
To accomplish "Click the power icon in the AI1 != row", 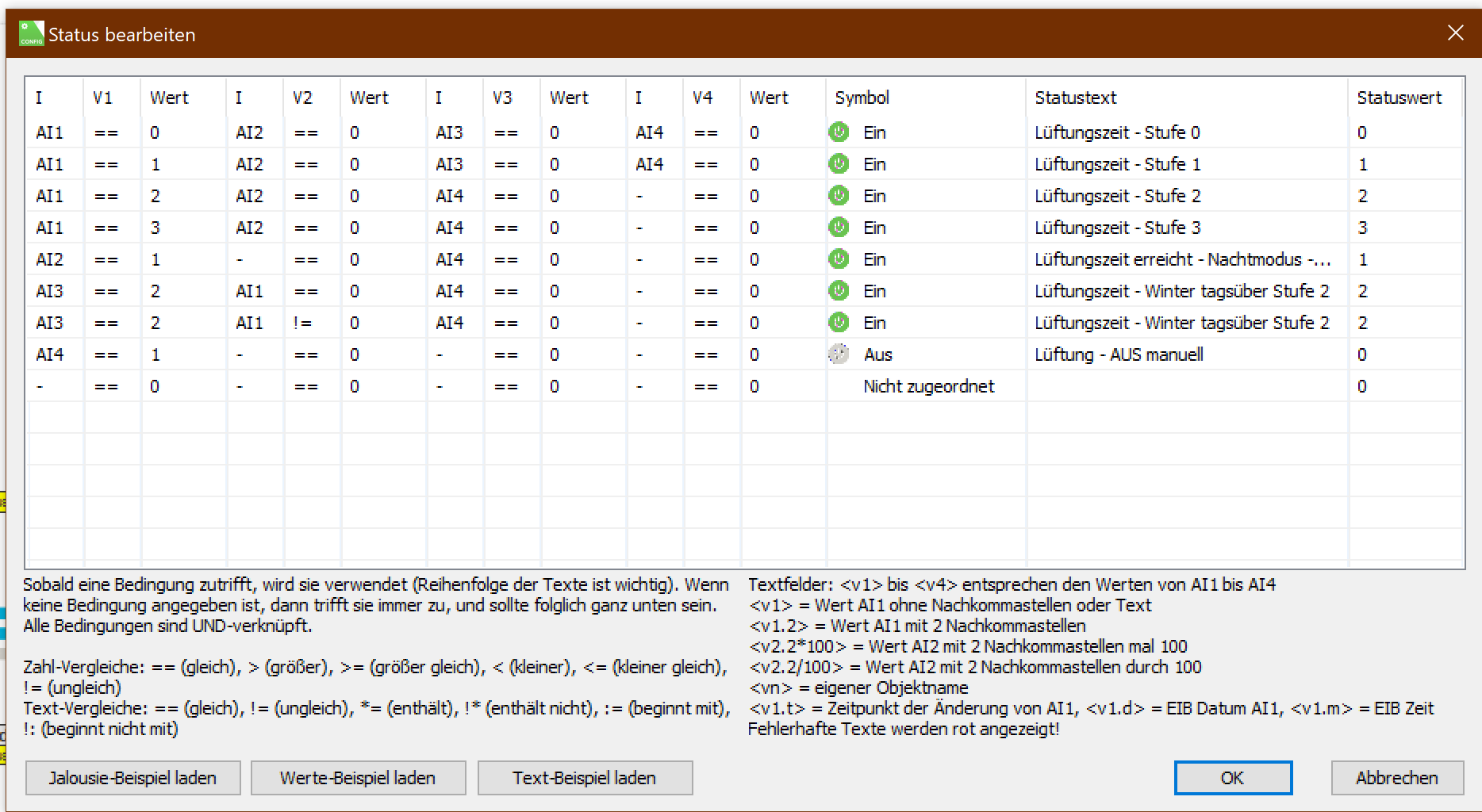I will click(x=839, y=323).
